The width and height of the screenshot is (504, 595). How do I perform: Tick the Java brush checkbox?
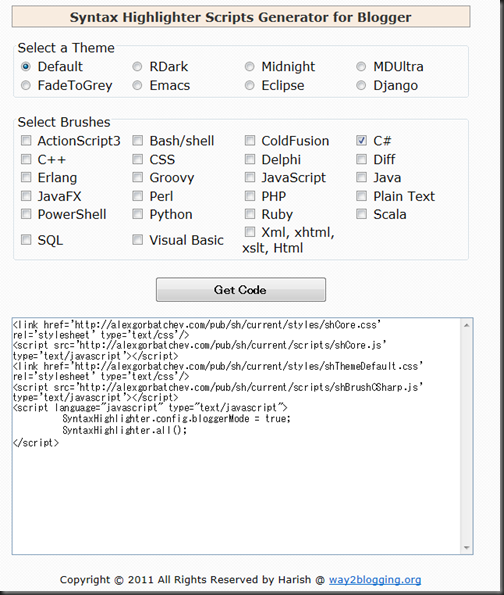point(361,177)
